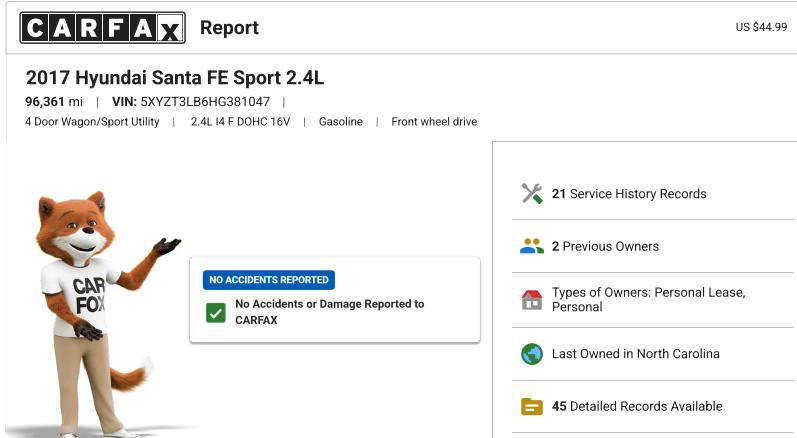This screenshot has width=797, height=438.
Task: Click the folder detailed records icon
Action: (x=532, y=406)
